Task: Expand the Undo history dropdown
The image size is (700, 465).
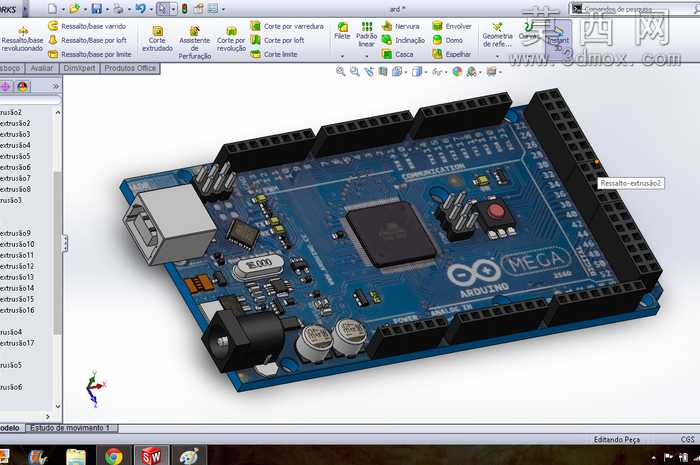Action: (x=151, y=9)
